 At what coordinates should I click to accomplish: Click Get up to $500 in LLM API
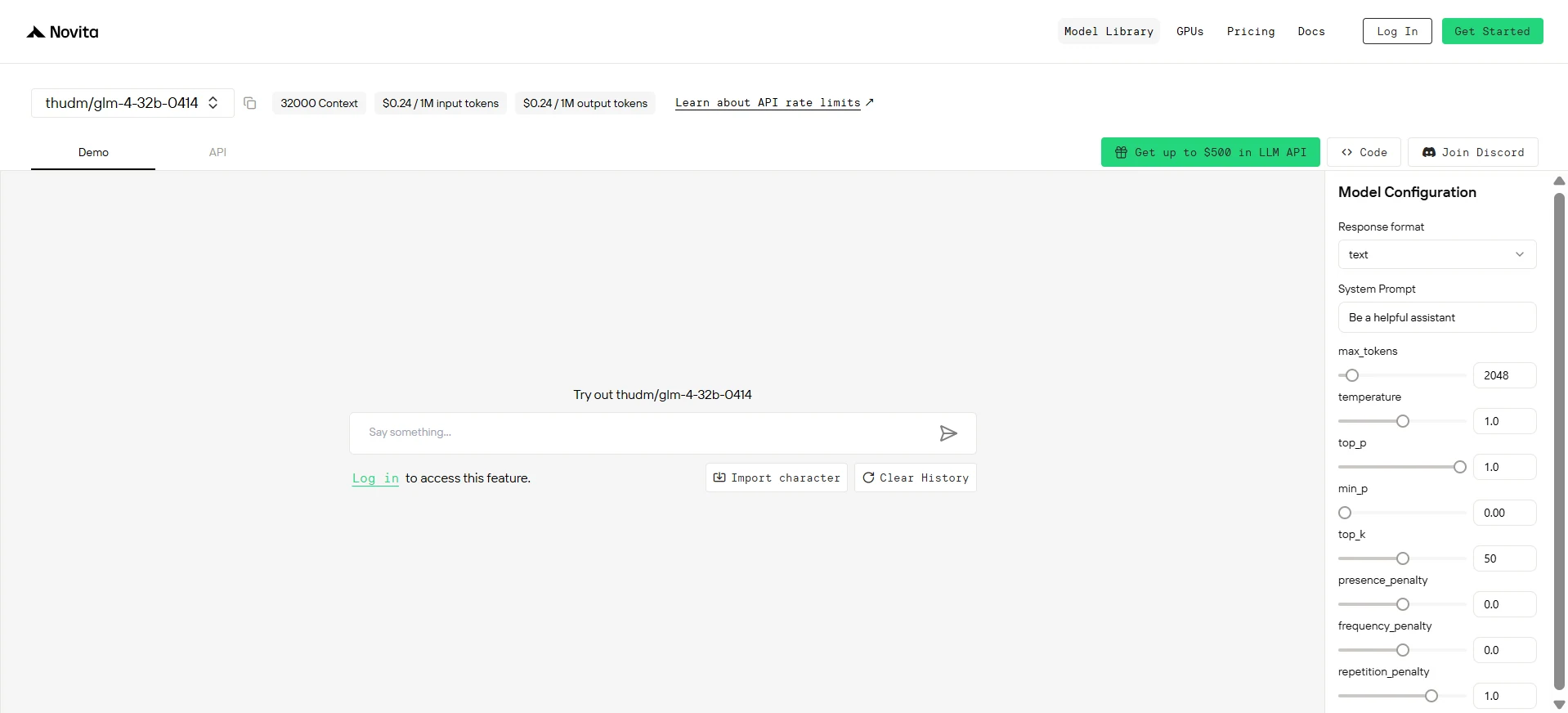pos(1210,152)
